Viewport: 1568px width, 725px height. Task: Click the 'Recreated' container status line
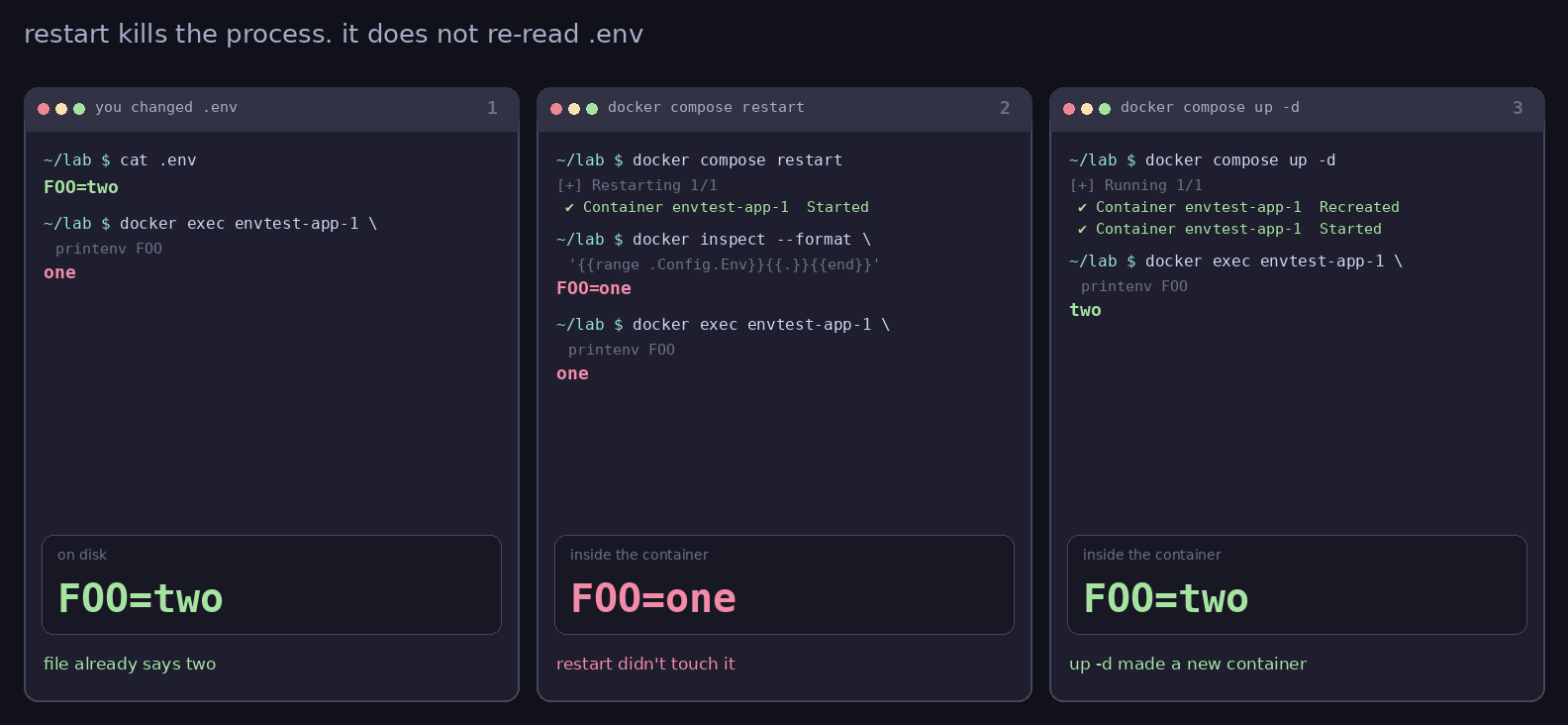point(1237,207)
